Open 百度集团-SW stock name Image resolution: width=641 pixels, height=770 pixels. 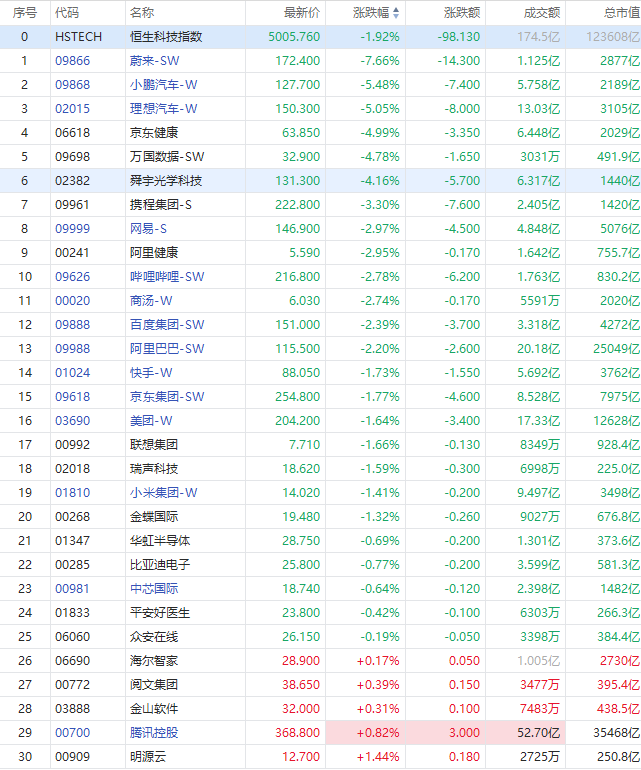[x=167, y=325]
